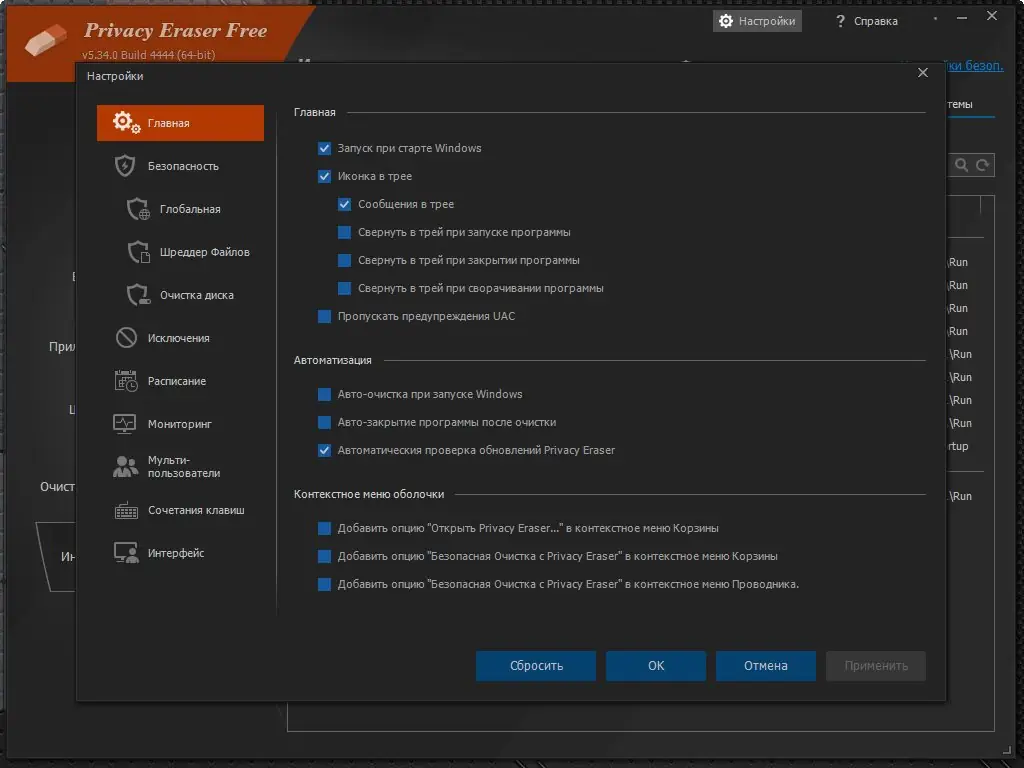The height and width of the screenshot is (768, 1024).
Task: Click the Интерфейс screen-user icon
Action: [x=126, y=553]
